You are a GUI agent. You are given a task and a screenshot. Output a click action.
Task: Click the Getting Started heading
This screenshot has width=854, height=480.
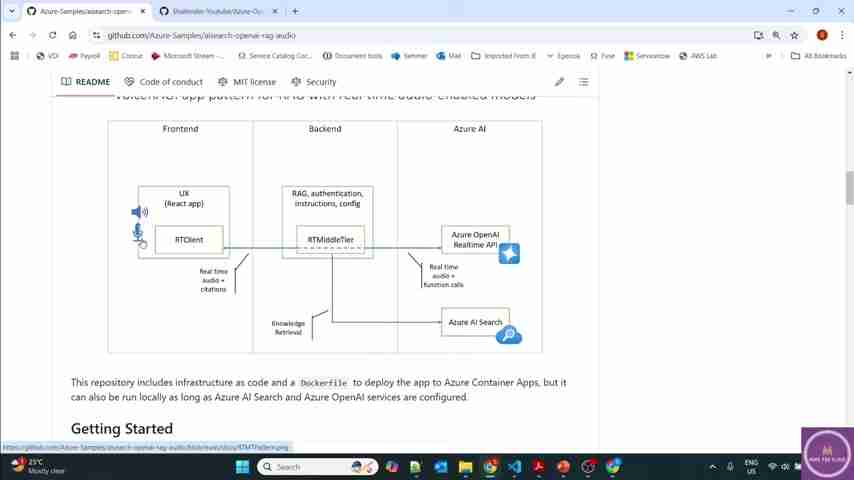(122, 429)
